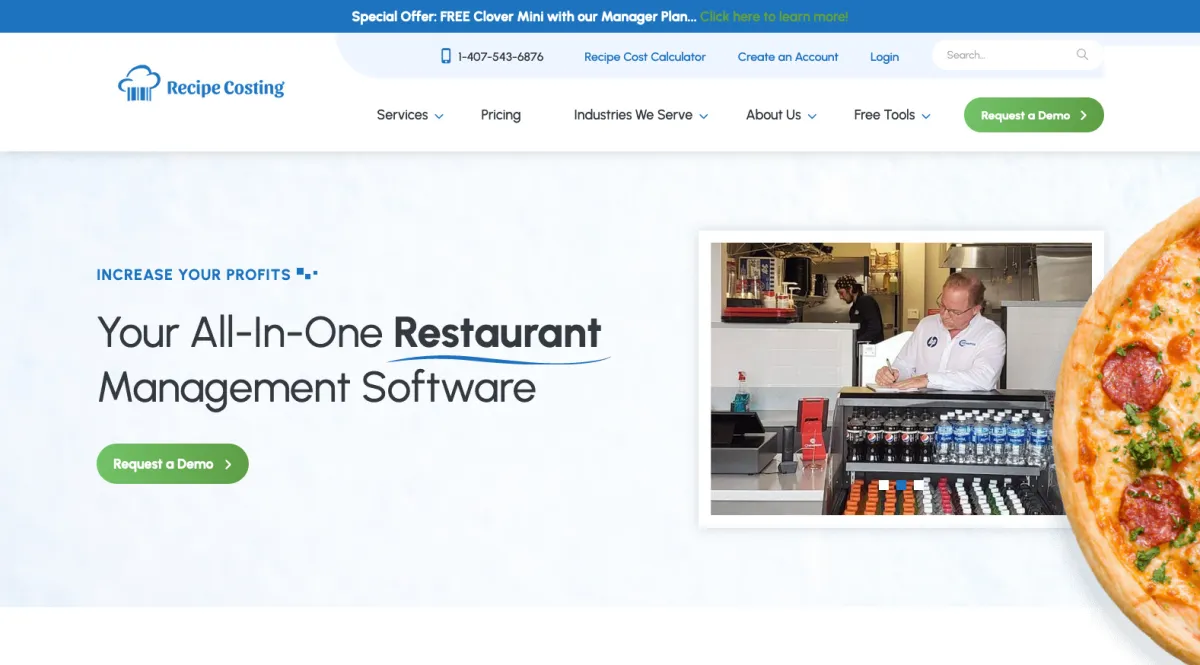
Task: Click the hero Request a Demo button
Action: (172, 464)
